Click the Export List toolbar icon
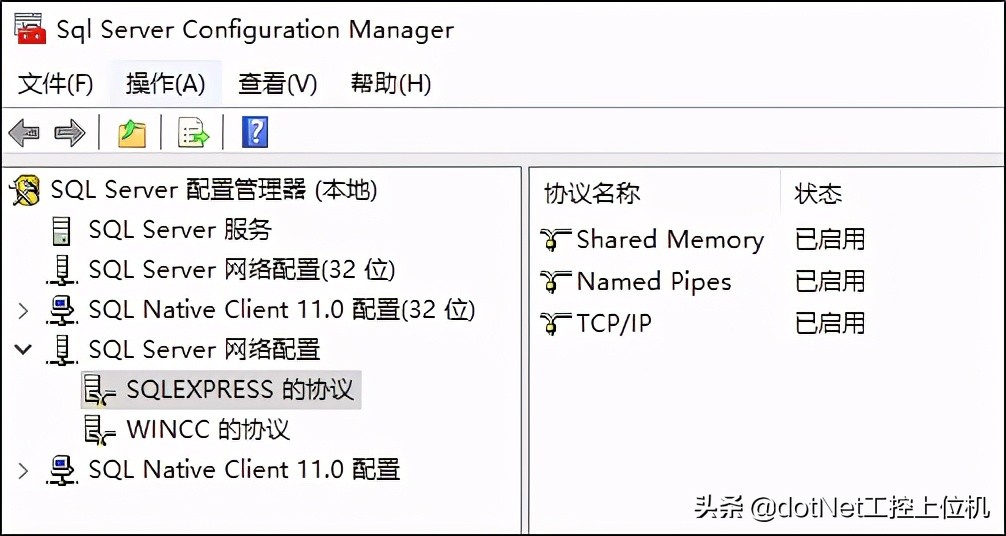Image resolution: width=1006 pixels, height=536 pixels. click(x=193, y=132)
